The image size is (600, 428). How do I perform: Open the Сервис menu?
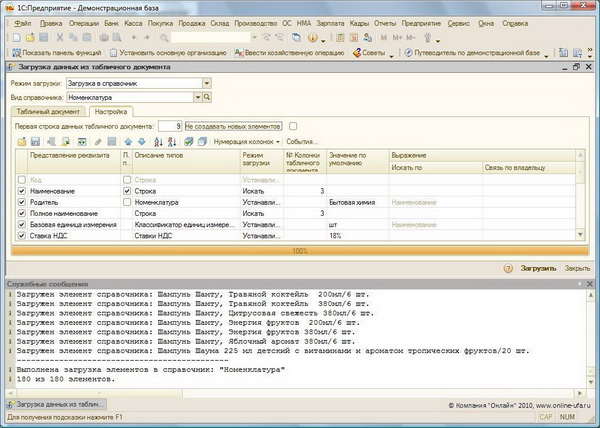tap(458, 23)
